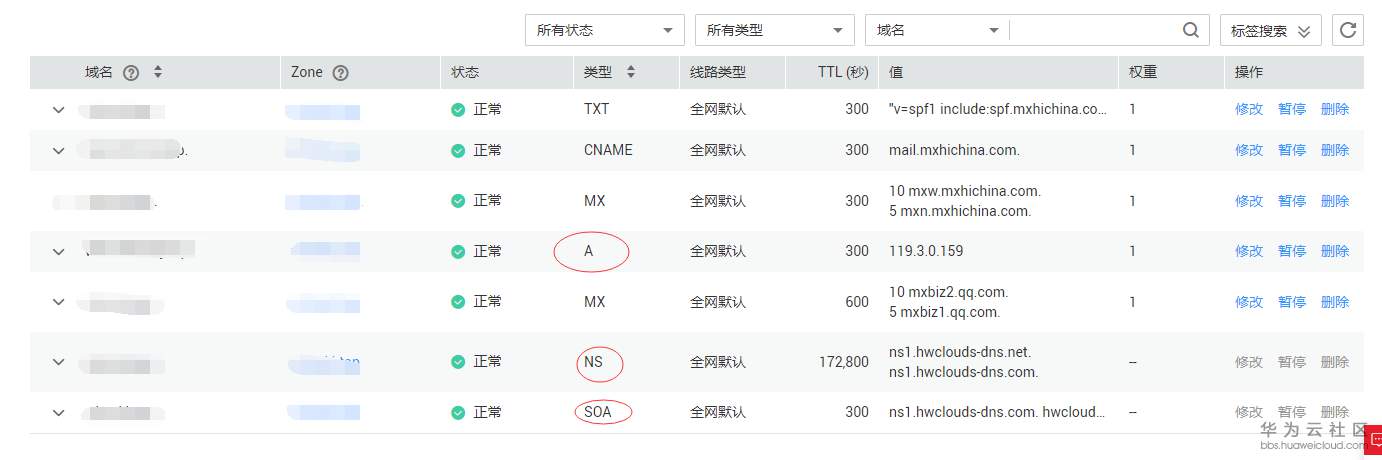The height and width of the screenshot is (460, 1382).
Task: Open the 所有状态 status dropdown
Action: [x=604, y=30]
